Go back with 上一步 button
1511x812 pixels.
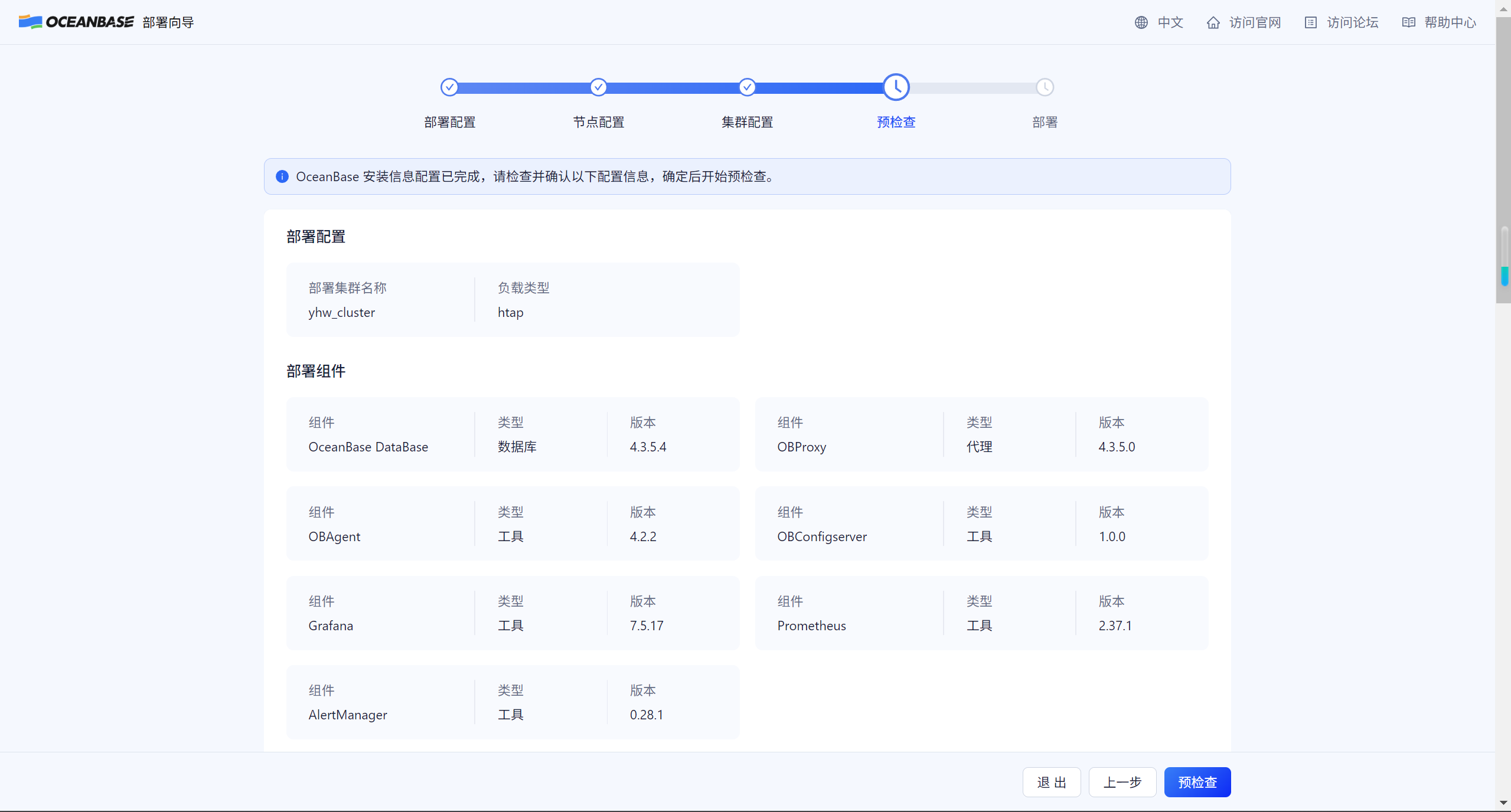[1122, 782]
